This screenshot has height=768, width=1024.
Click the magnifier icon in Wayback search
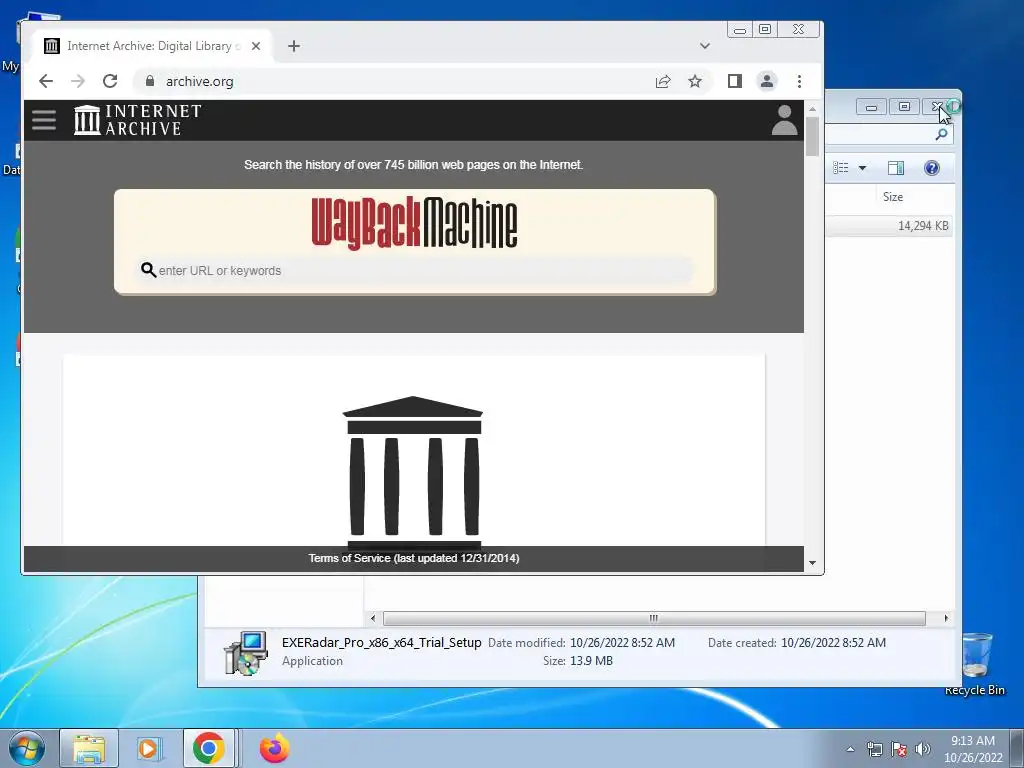click(x=148, y=270)
